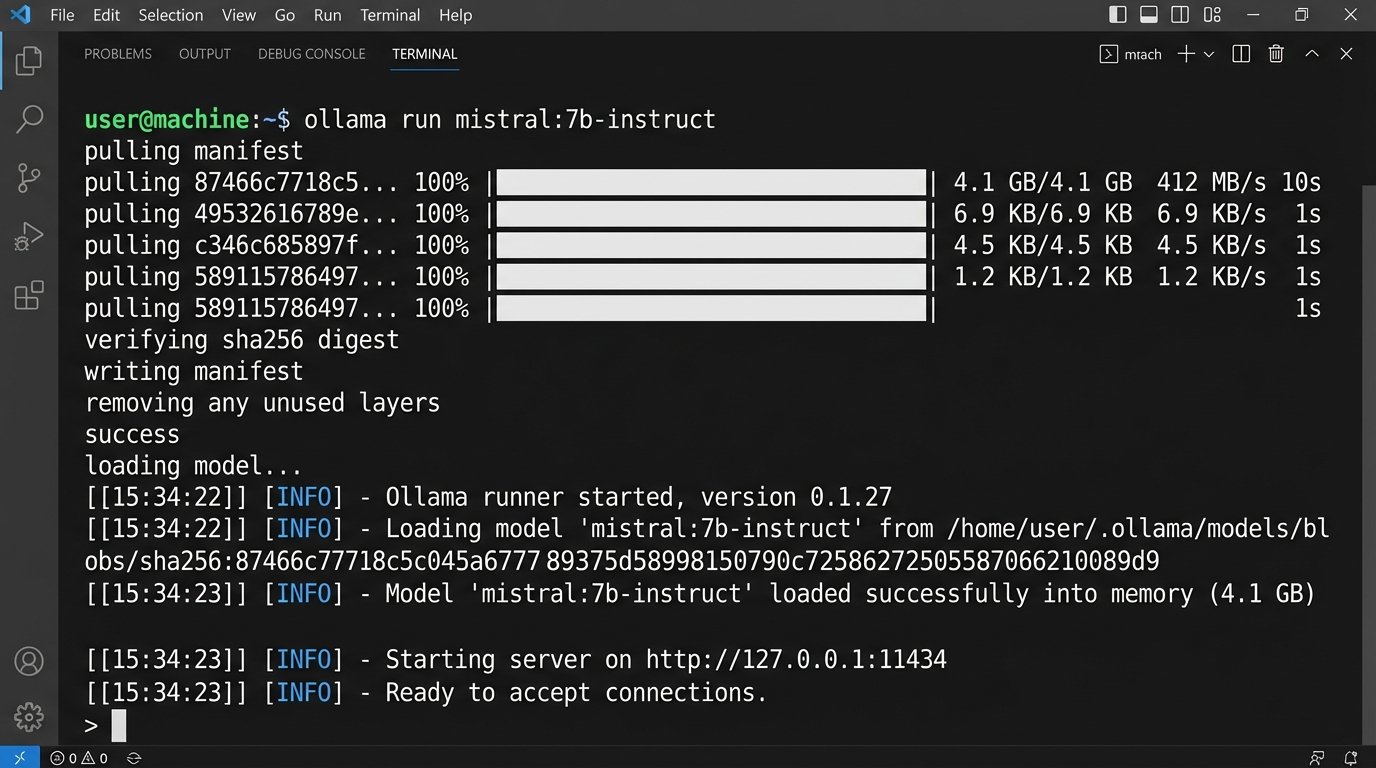The image size is (1376, 768).
Task: Open the Search view in activity bar
Action: (29, 119)
